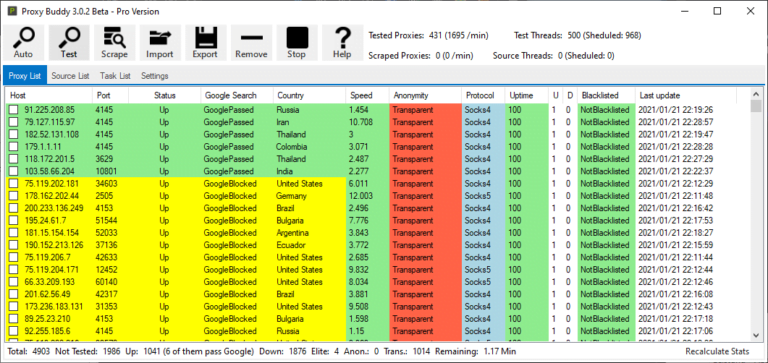This screenshot has height=363, width=768.
Task: Tick checkbox next to 75.119.202.181
Action: (x=14, y=184)
